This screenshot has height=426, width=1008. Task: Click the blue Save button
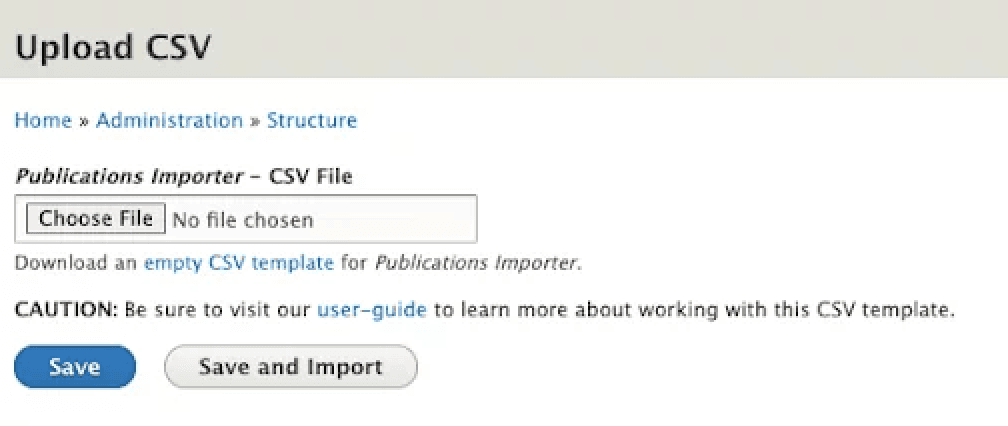tap(75, 367)
